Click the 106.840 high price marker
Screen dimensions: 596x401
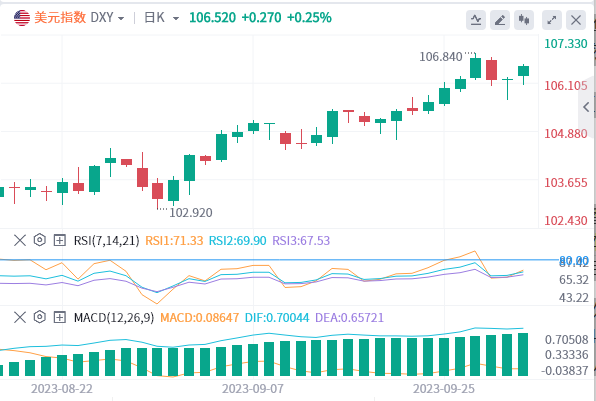[x=441, y=57]
